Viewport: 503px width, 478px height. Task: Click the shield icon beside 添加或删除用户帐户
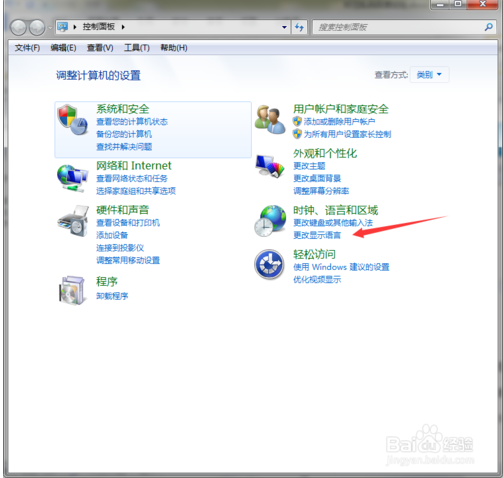coord(297,121)
